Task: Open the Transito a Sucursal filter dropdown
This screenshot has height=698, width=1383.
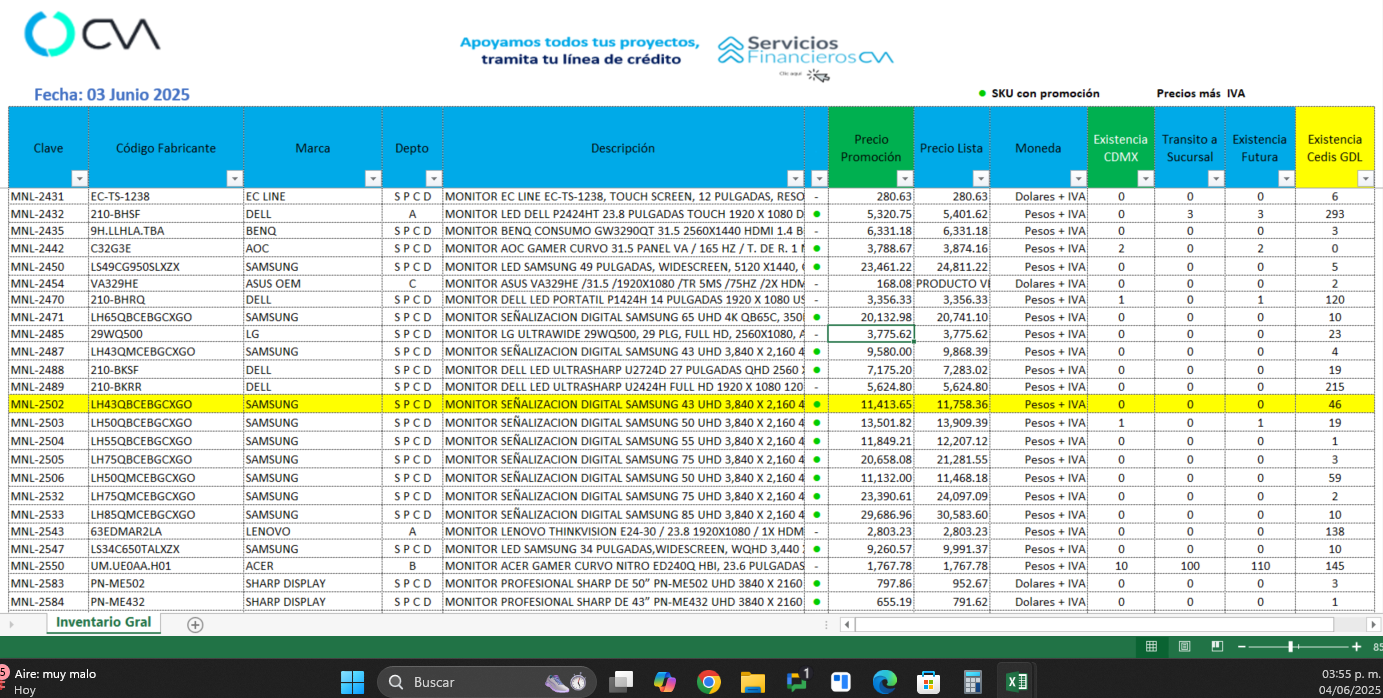Action: [x=1216, y=179]
